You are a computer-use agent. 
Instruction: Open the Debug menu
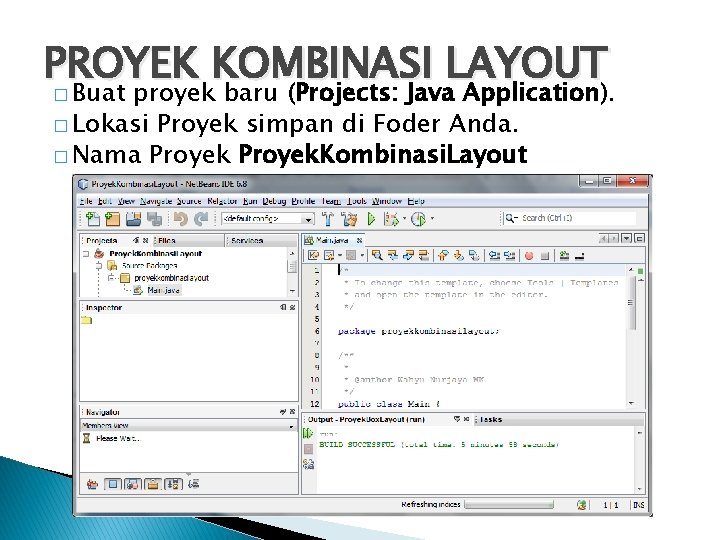click(x=274, y=201)
